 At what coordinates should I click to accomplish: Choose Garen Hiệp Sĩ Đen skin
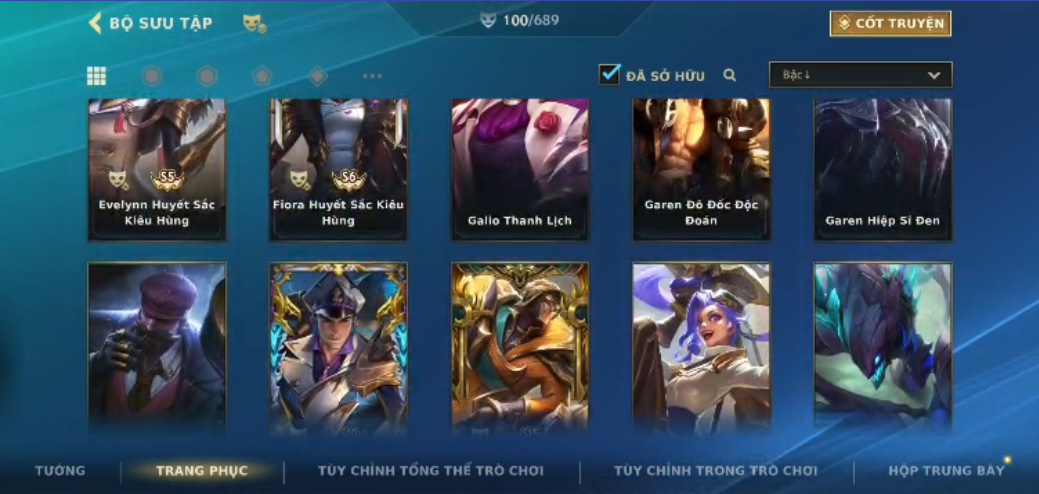883,170
